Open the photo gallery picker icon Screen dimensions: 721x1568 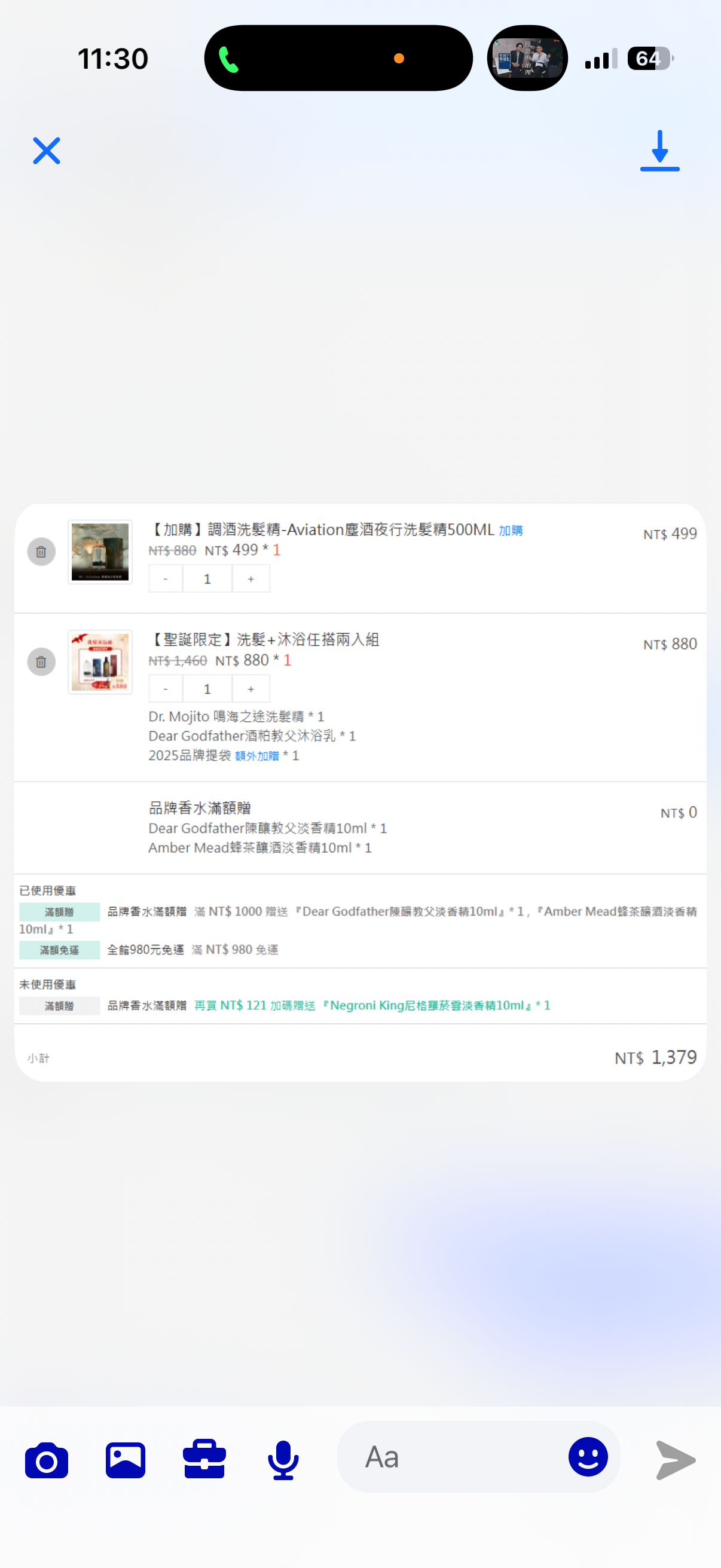click(x=126, y=1460)
